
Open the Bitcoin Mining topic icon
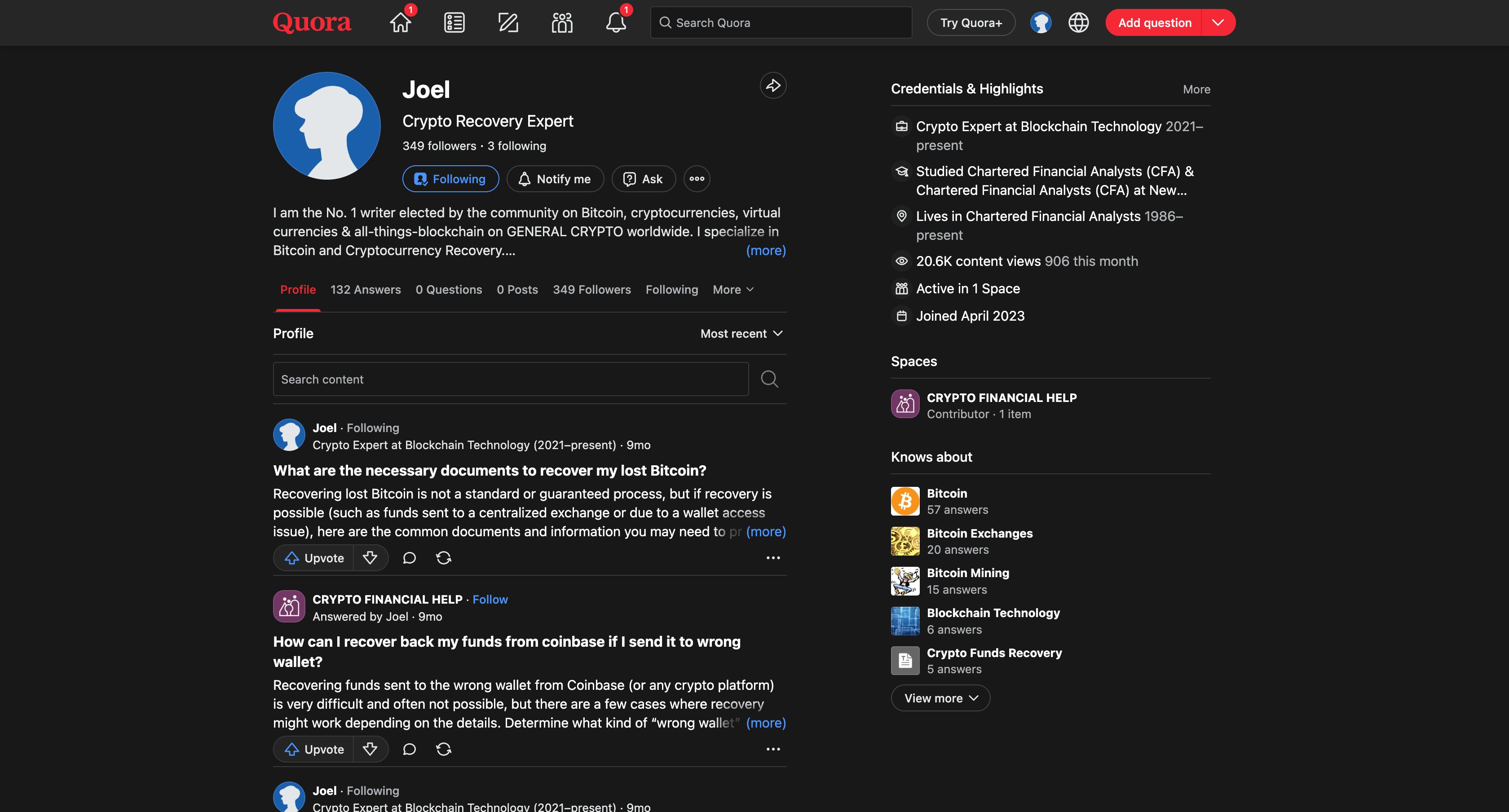click(905, 581)
